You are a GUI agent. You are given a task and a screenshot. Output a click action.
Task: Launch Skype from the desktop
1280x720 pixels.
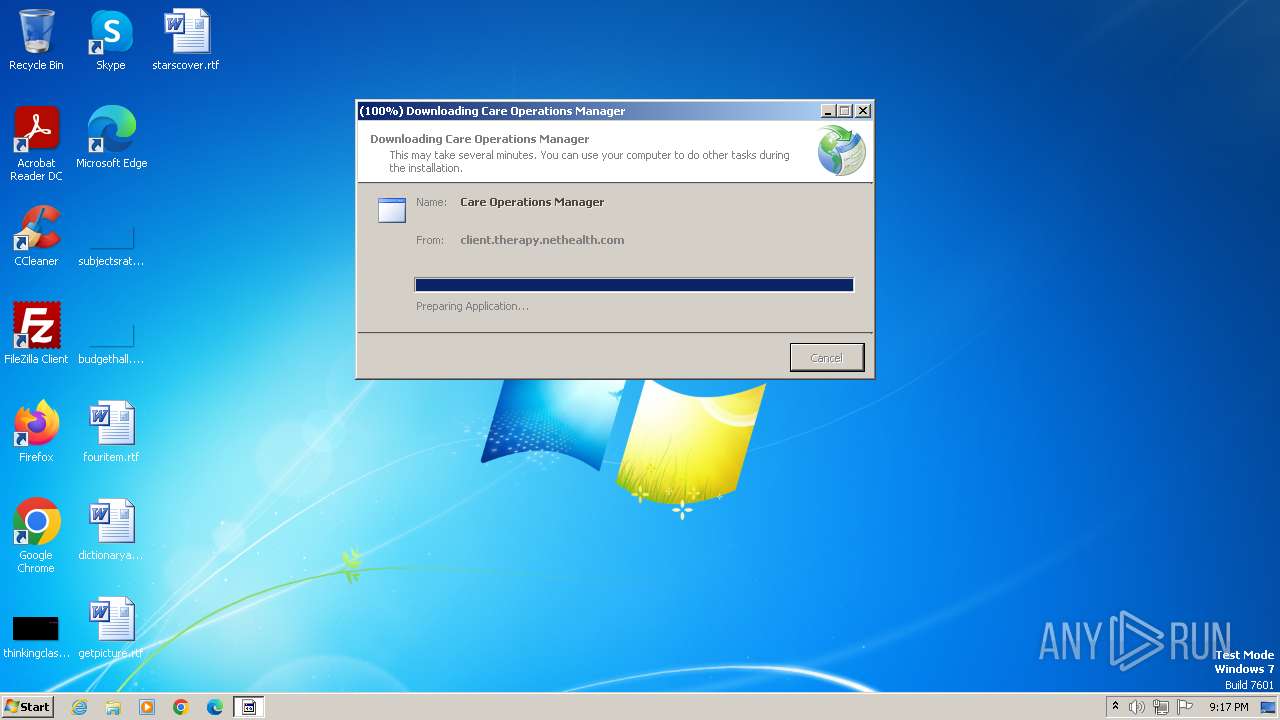pos(111,40)
